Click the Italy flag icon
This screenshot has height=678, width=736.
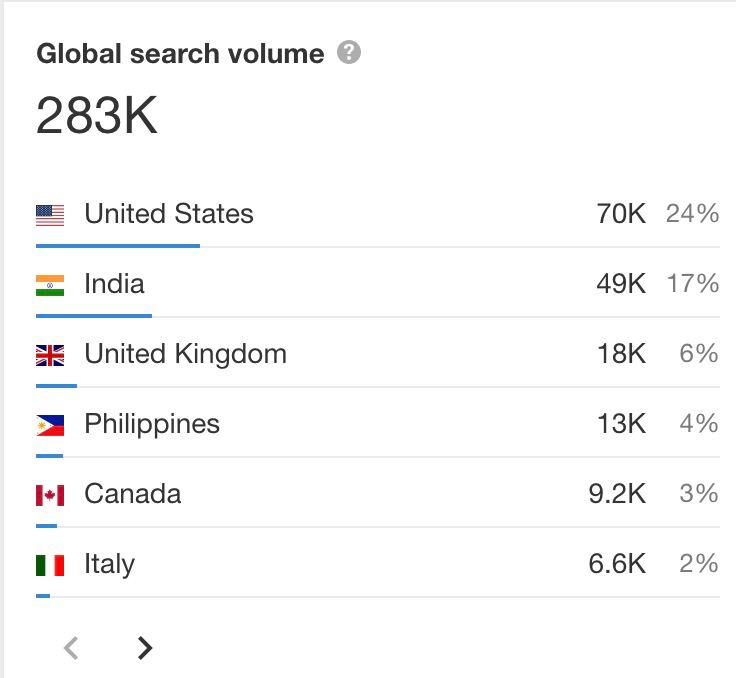(x=50, y=565)
